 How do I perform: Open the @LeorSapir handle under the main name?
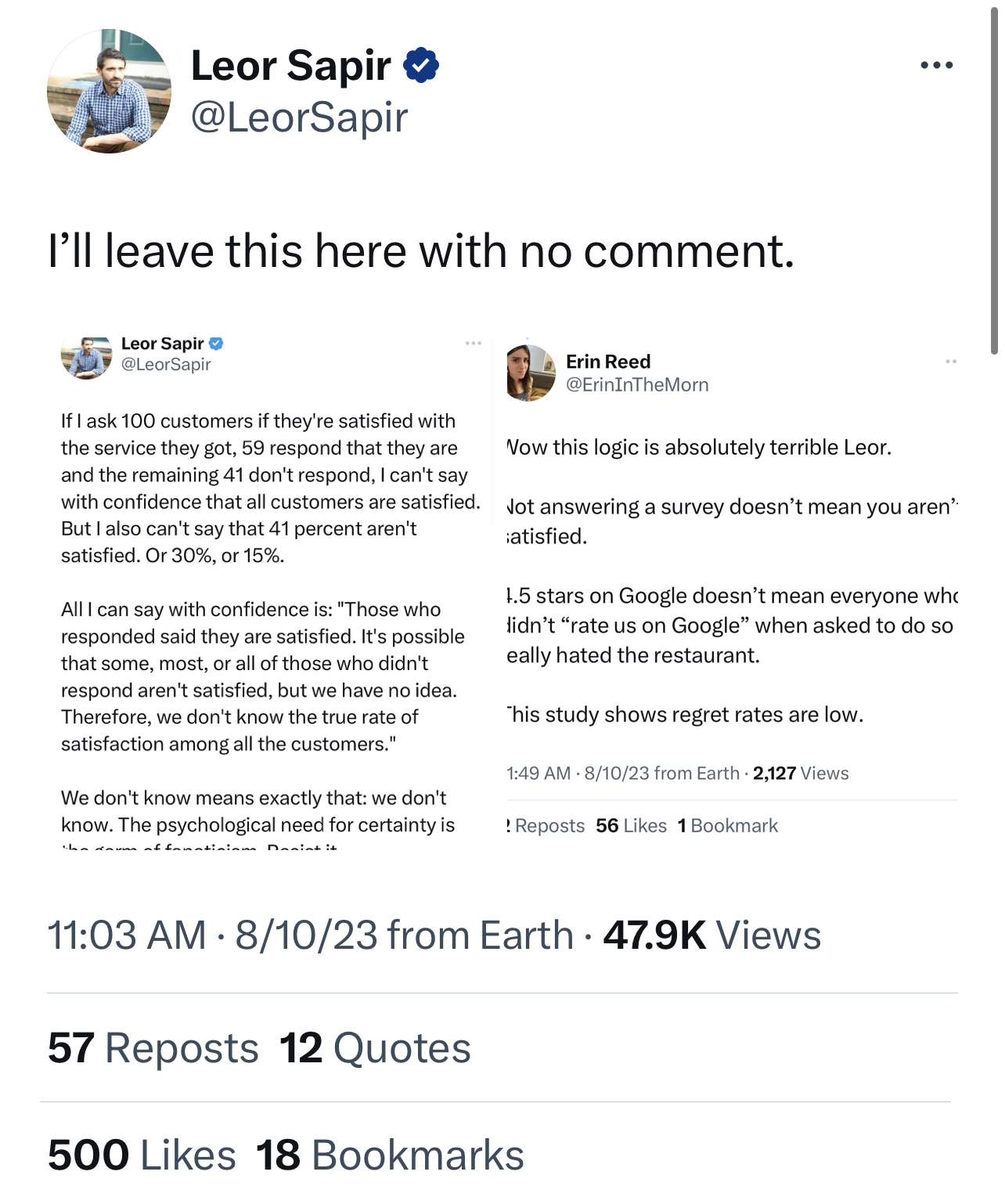click(x=299, y=117)
